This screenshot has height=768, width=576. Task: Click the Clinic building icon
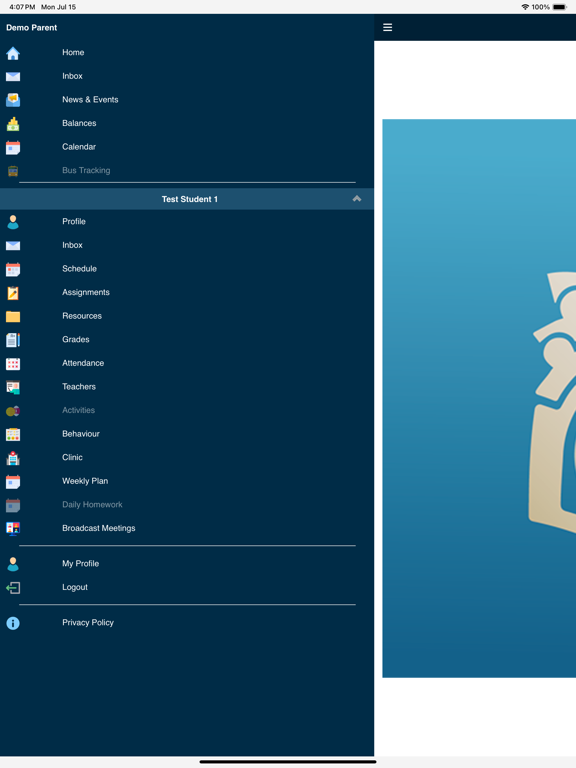[x=13, y=458]
